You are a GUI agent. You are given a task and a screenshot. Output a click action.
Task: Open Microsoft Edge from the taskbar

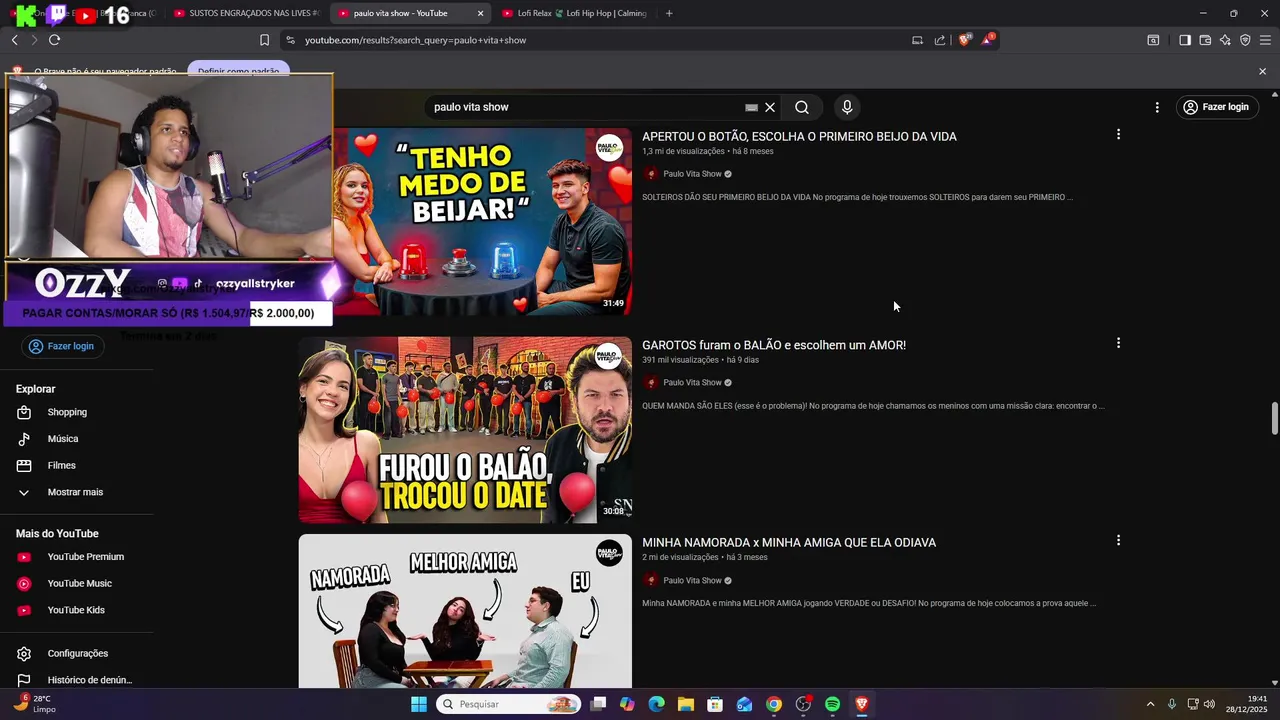(x=656, y=704)
